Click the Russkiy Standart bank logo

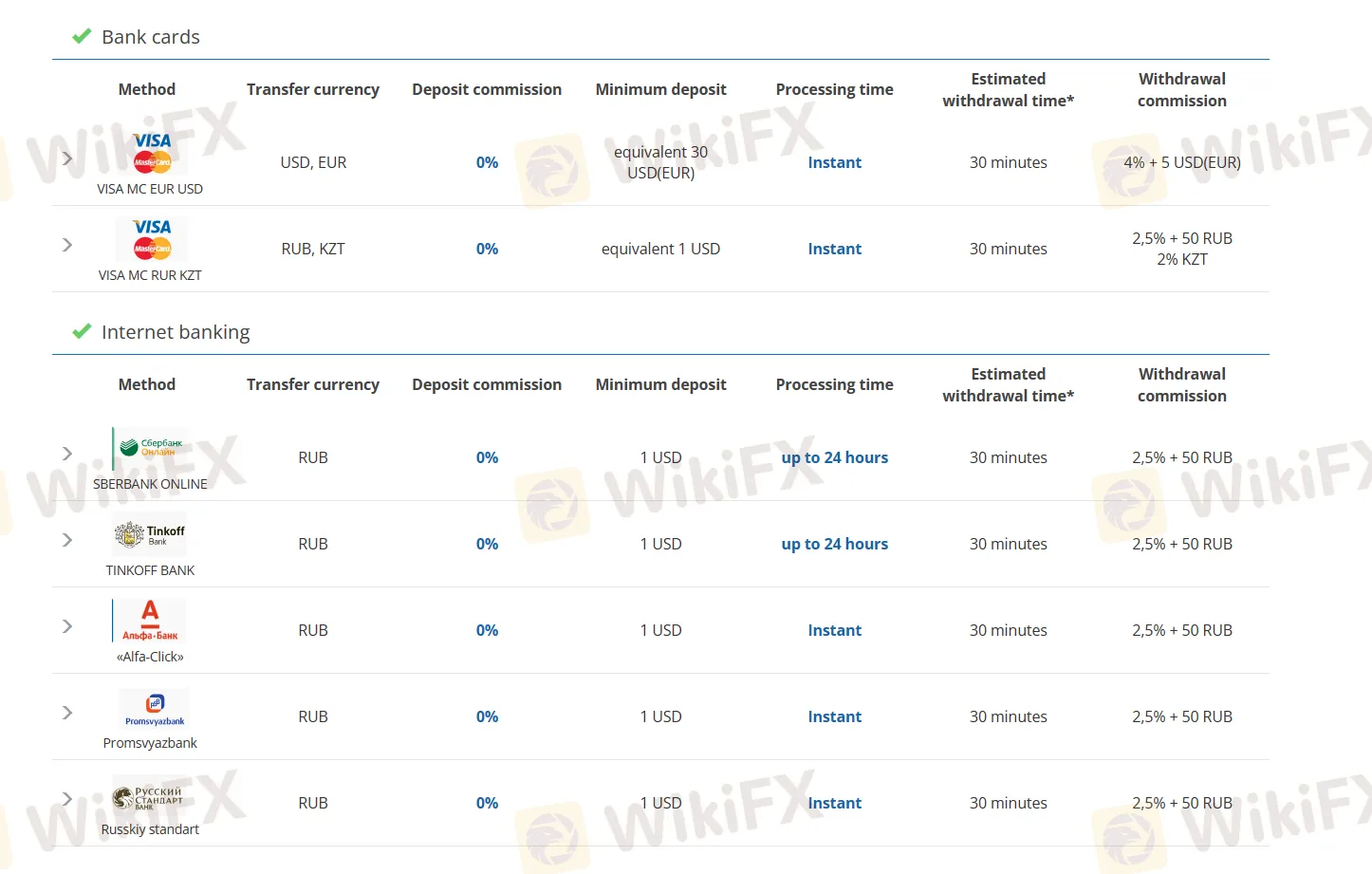pyautogui.click(x=150, y=797)
